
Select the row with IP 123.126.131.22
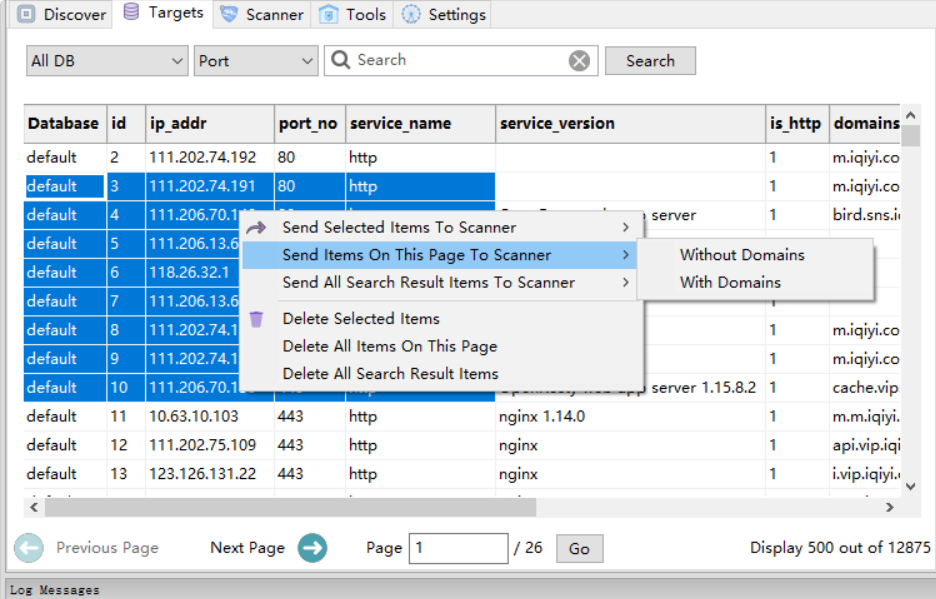[x=462, y=474]
